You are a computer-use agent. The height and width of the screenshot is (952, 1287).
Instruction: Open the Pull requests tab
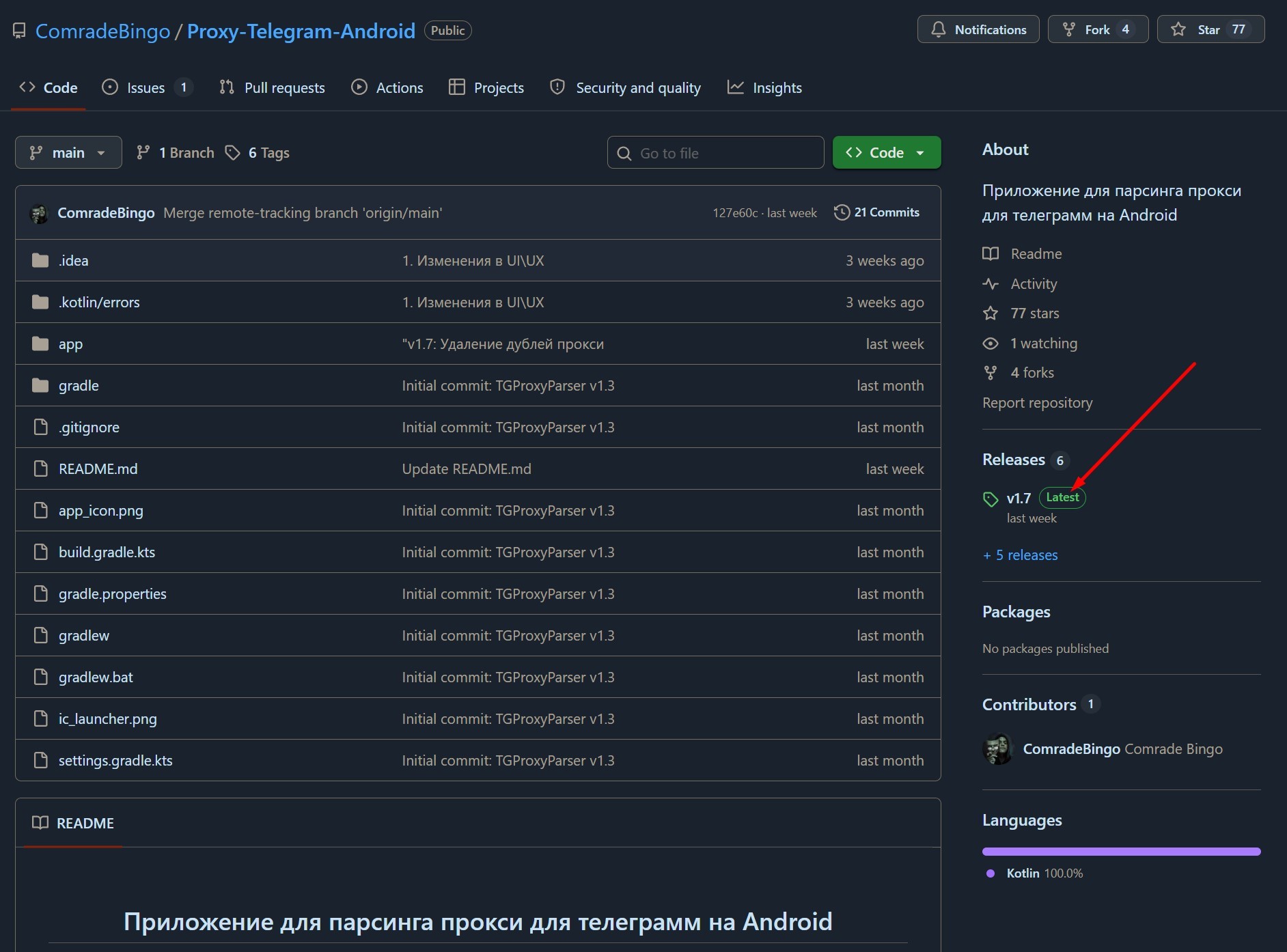pos(272,87)
